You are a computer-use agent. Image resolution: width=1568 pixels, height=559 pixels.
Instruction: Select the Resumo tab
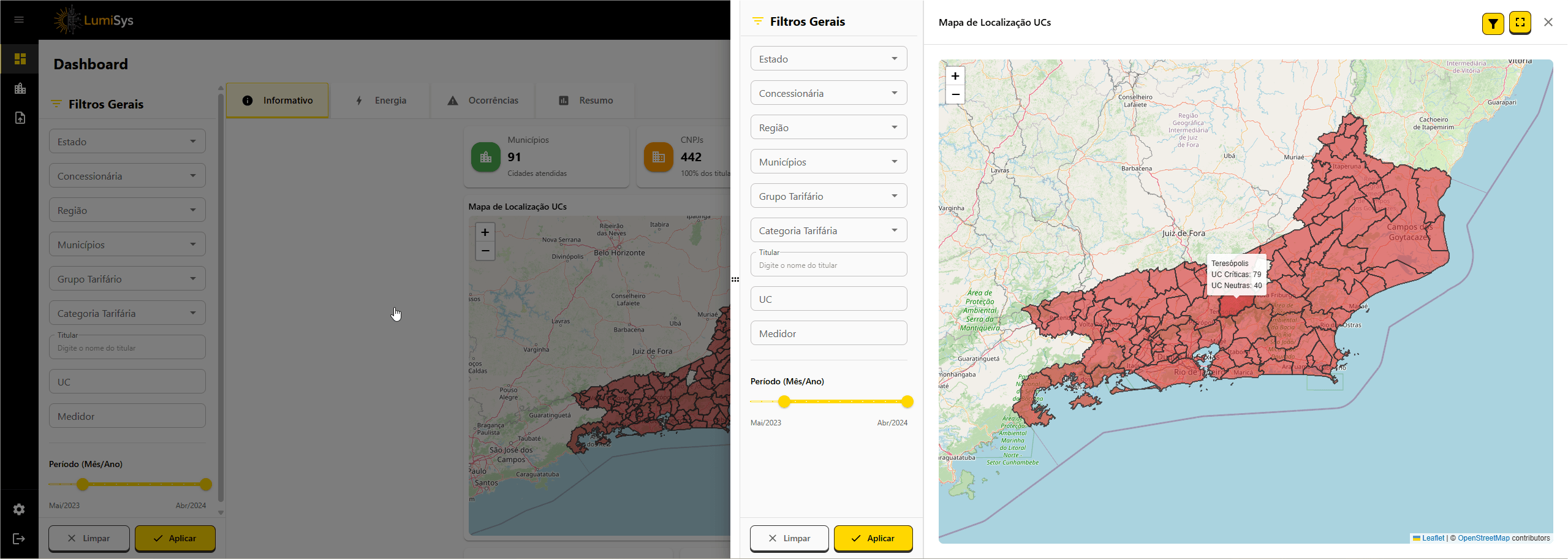tap(585, 100)
